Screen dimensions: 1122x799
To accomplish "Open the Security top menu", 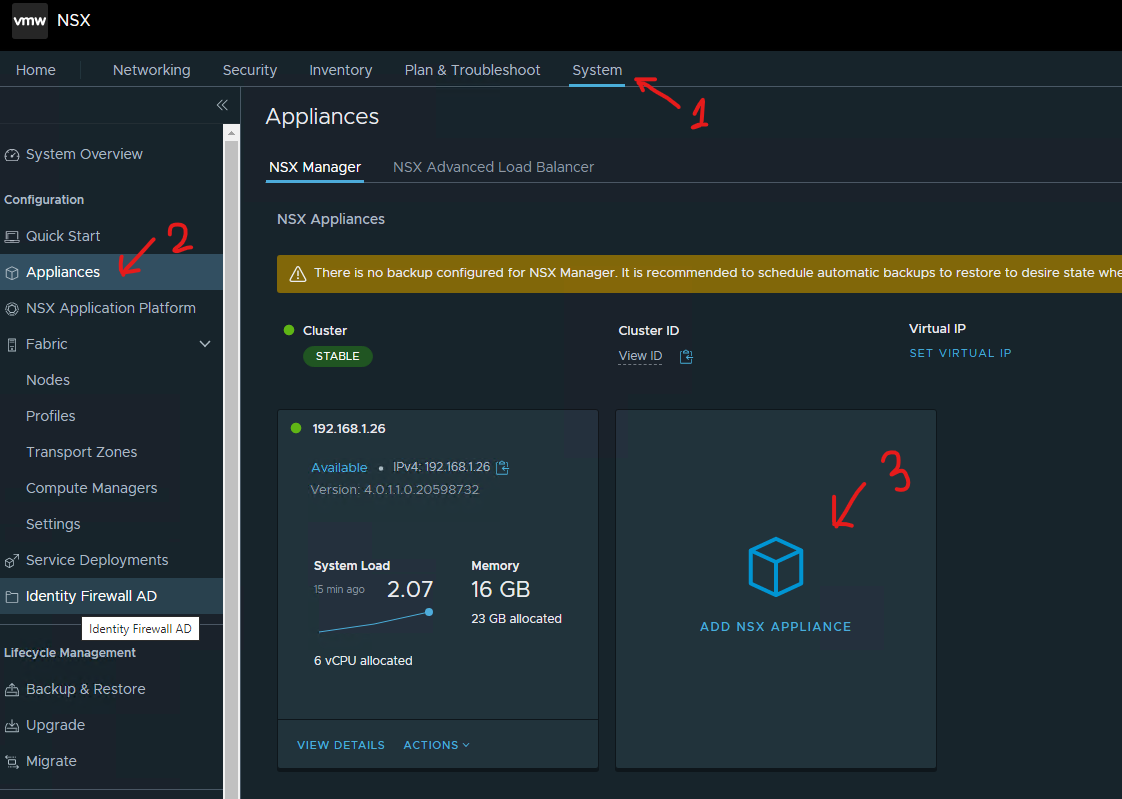I will pyautogui.click(x=250, y=70).
